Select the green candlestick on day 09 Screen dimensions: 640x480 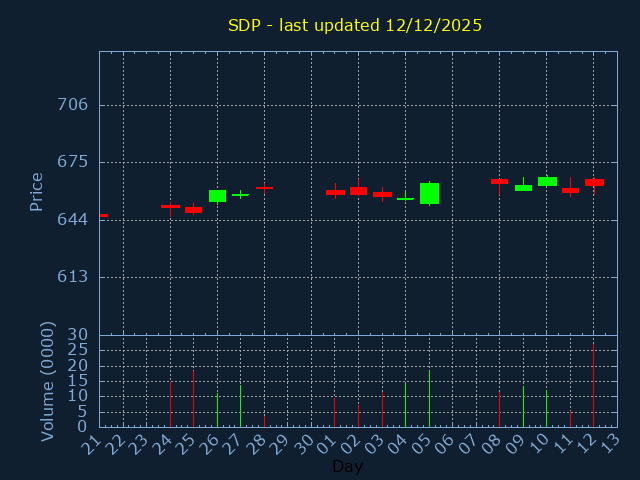click(523, 188)
